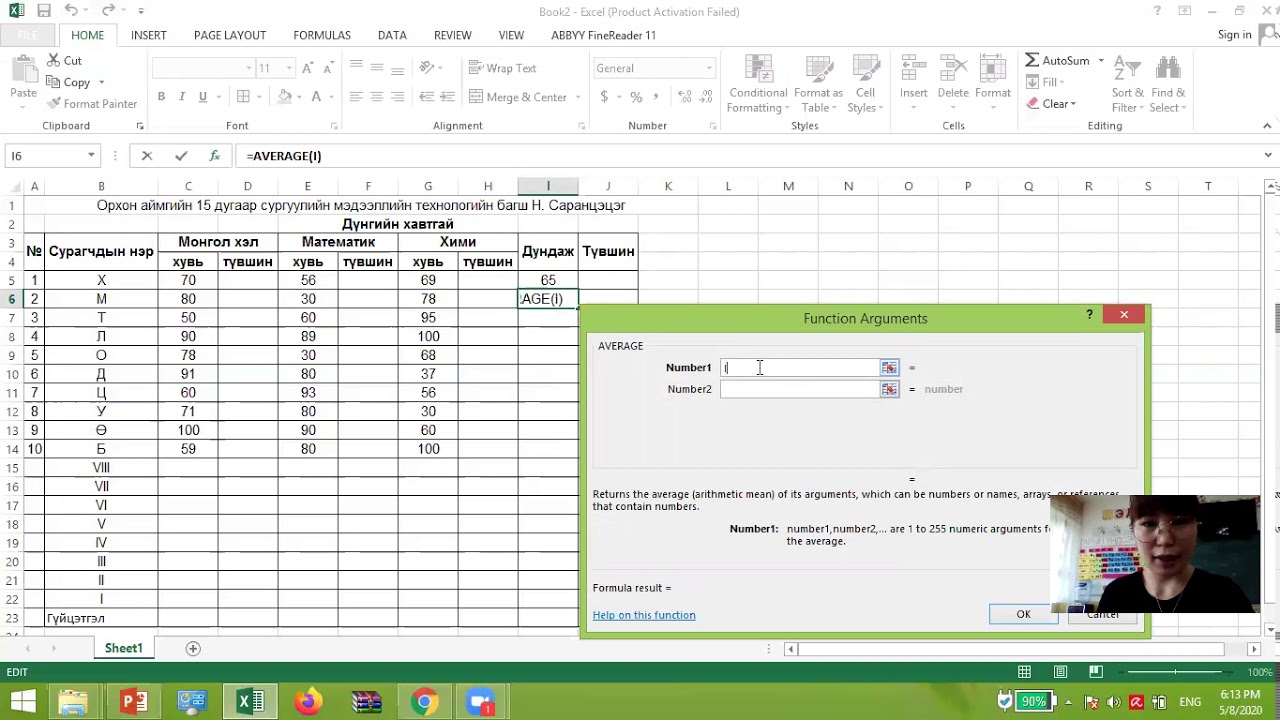Viewport: 1280px width, 720px height.
Task: Click the Windows Start button
Action: (x=23, y=702)
